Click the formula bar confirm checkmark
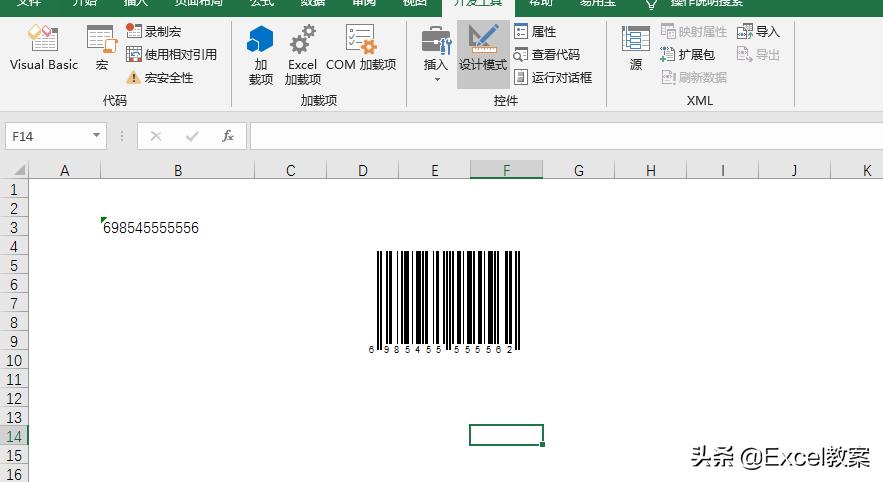Image resolution: width=883 pixels, height=482 pixels. 192,136
